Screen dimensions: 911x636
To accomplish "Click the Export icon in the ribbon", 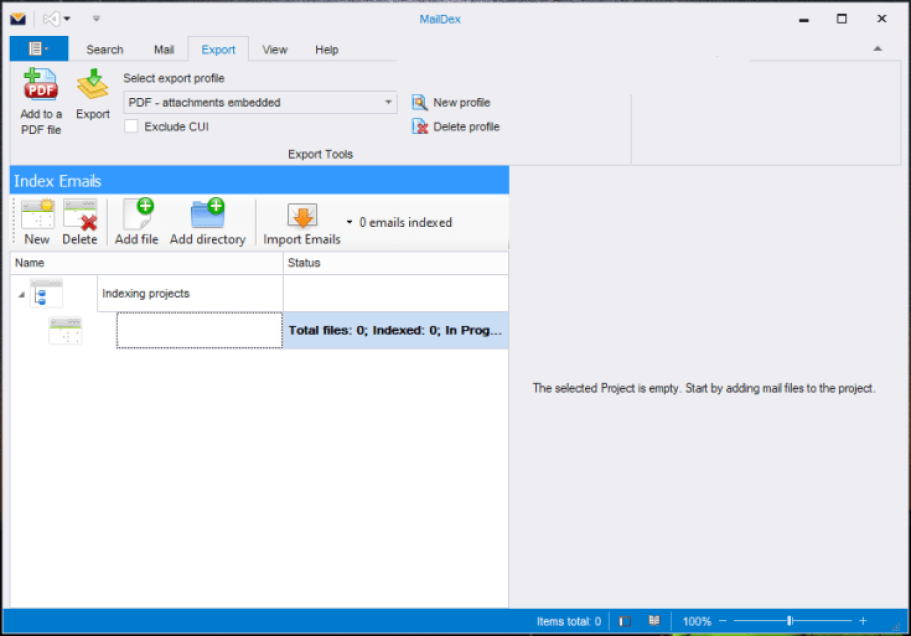I will 92,85.
